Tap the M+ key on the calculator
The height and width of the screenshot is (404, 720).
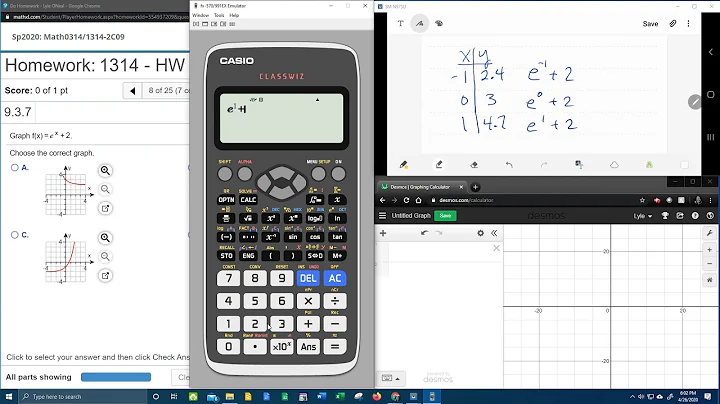point(338,256)
